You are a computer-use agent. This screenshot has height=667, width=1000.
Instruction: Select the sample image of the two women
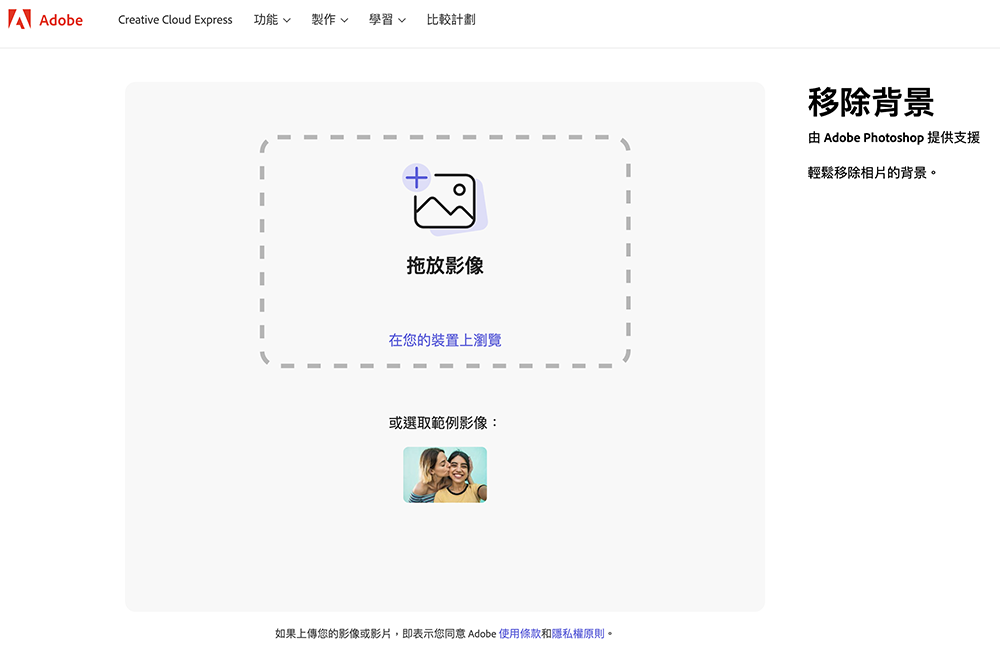(x=445, y=474)
